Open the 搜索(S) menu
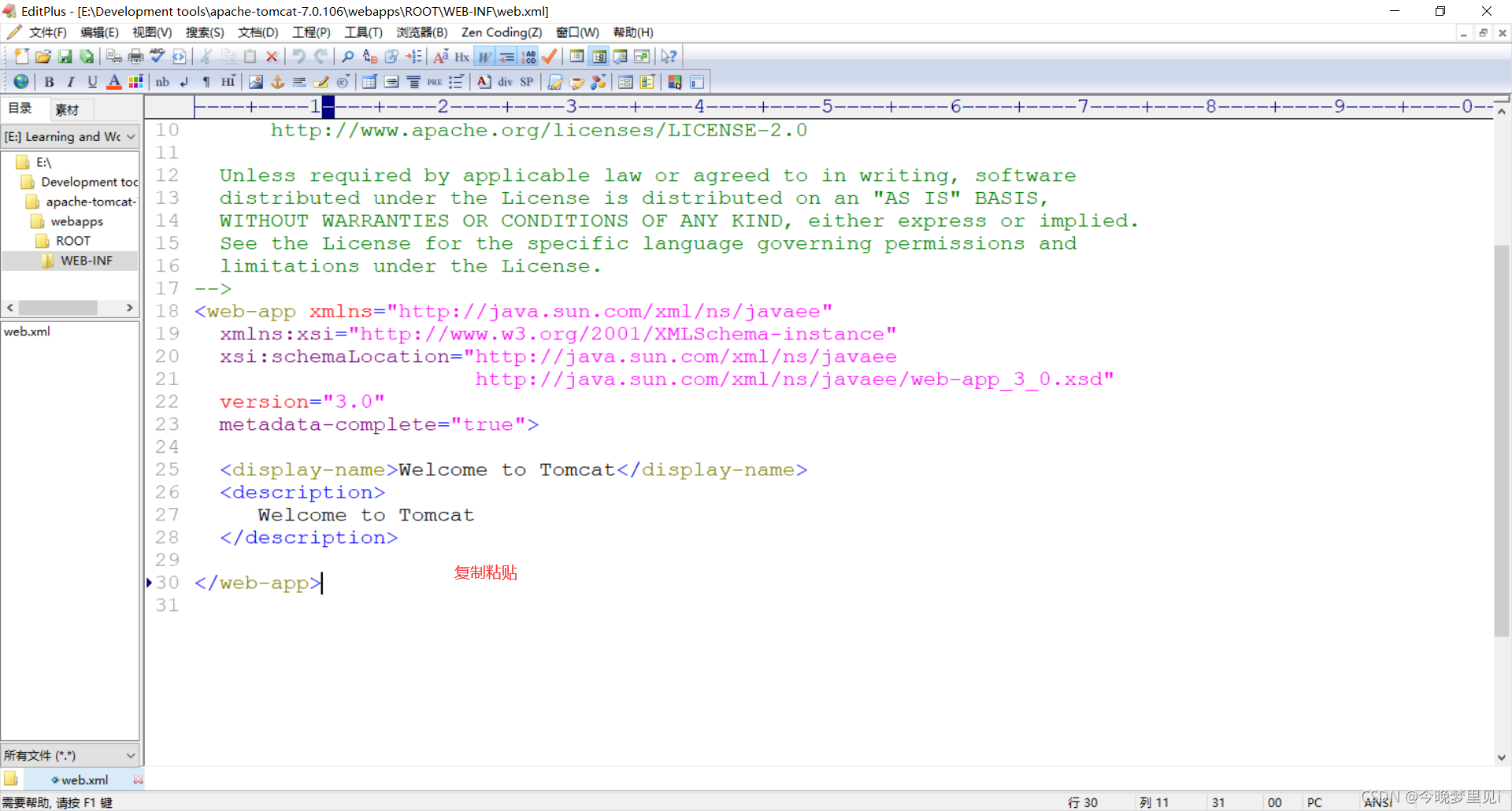The height and width of the screenshot is (811, 1512). coord(205,32)
